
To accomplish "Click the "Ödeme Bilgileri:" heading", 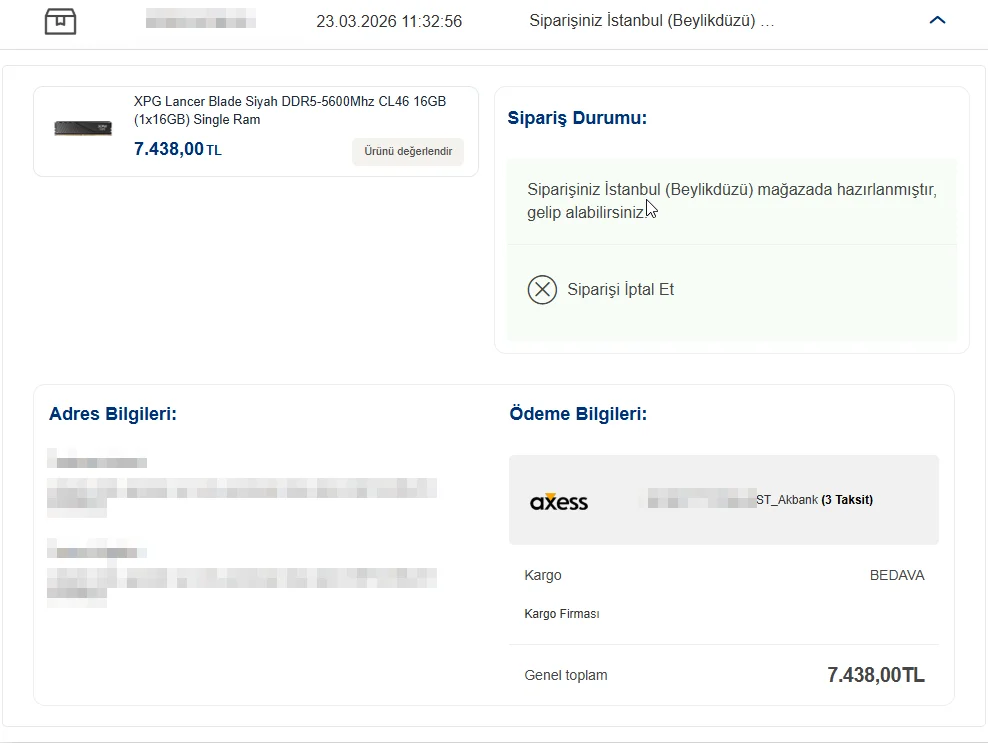I will point(578,414).
